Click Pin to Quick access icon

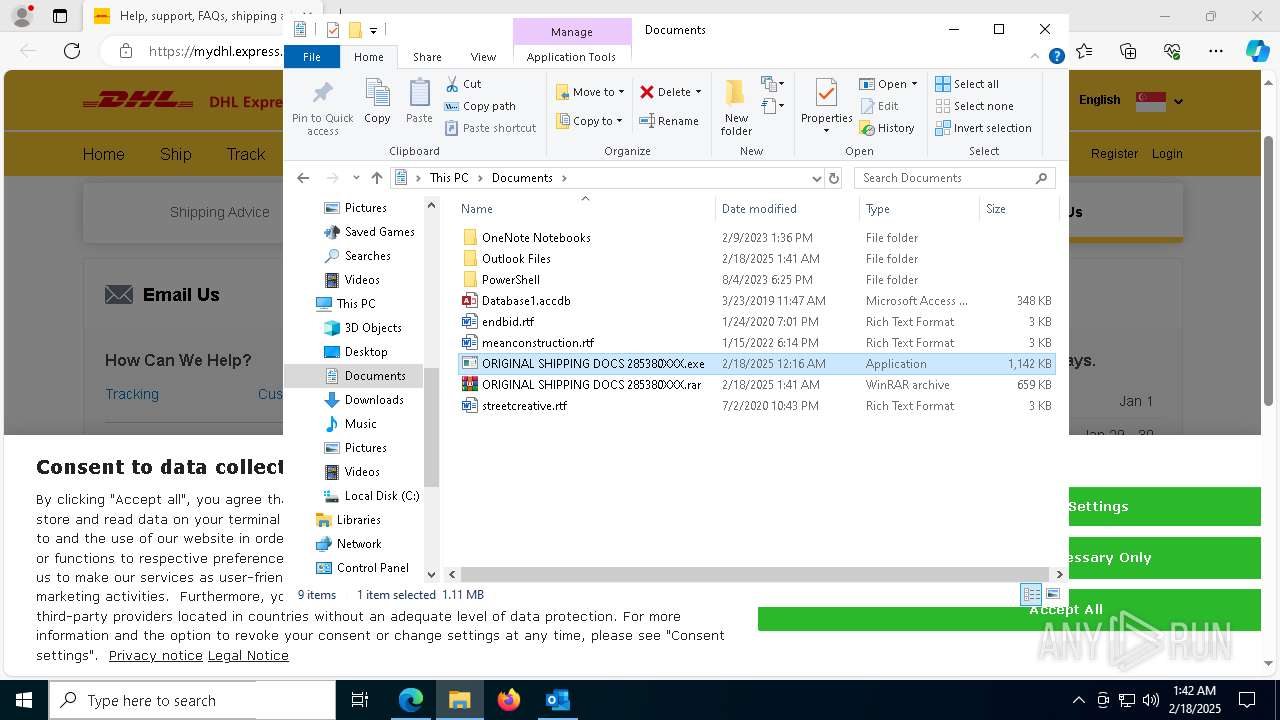point(322,108)
